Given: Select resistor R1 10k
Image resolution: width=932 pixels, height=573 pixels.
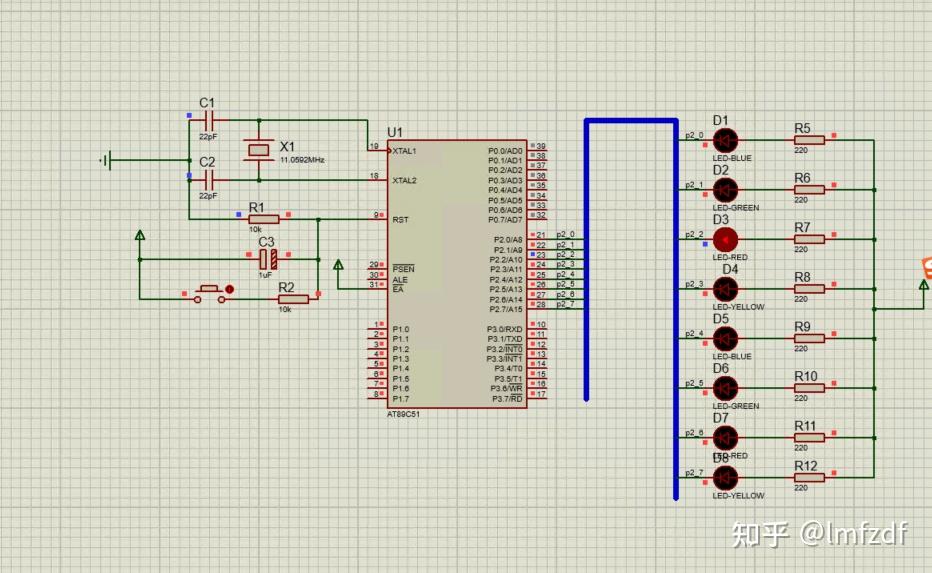Looking at the screenshot, I should pyautogui.click(x=264, y=219).
